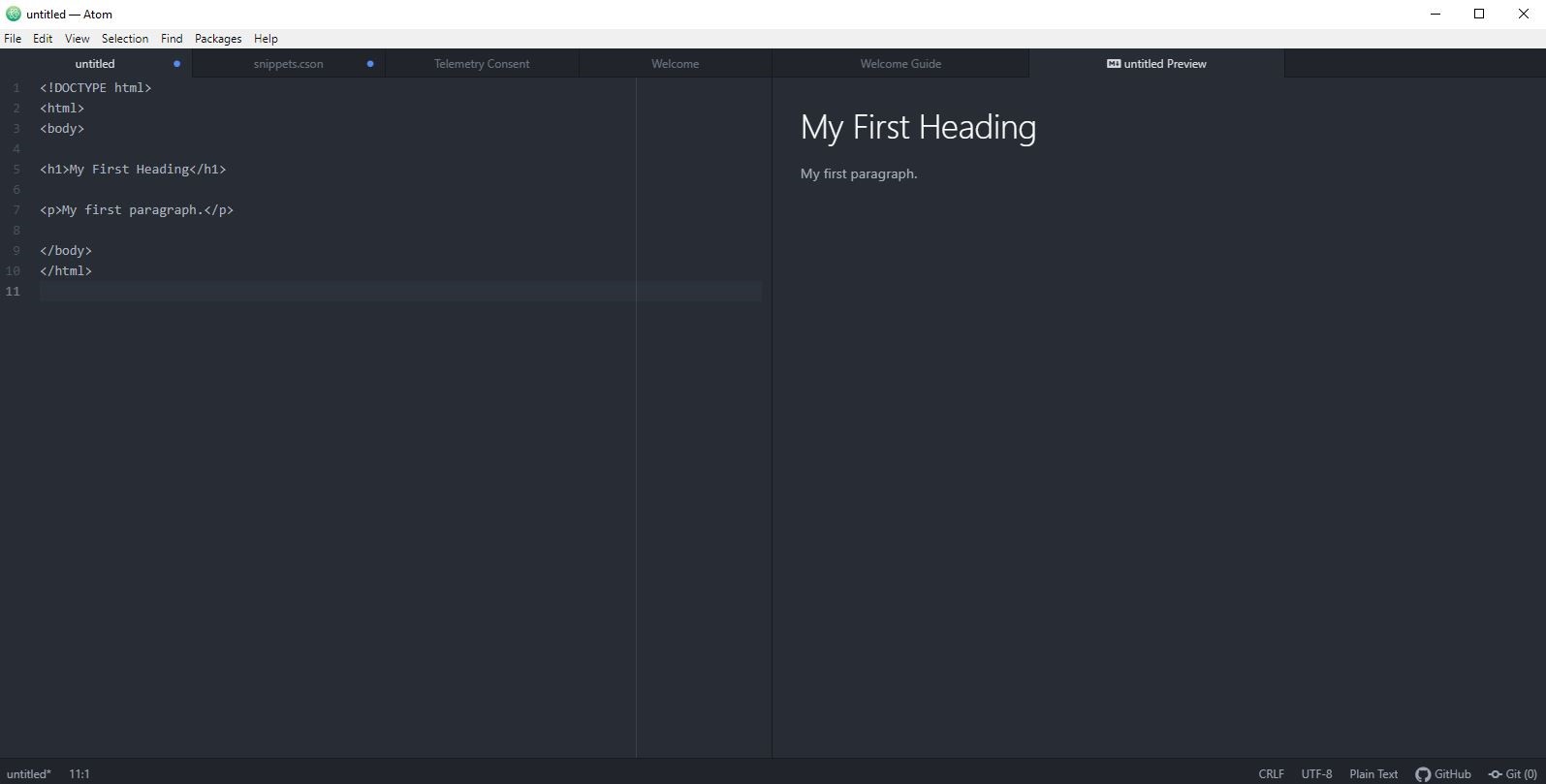The width and height of the screenshot is (1546, 784).
Task: Open the Plain Text grammar selector
Action: pos(1373,773)
